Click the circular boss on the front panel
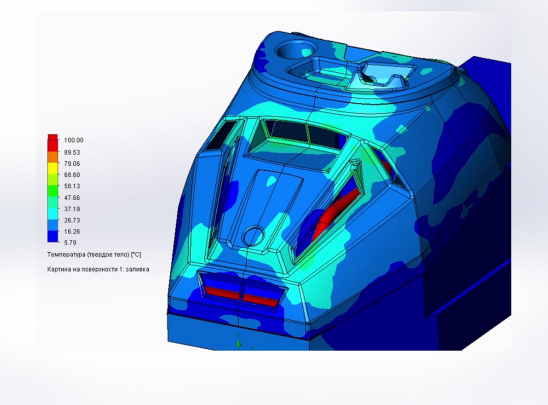548x405 pixels. pyautogui.click(x=254, y=236)
